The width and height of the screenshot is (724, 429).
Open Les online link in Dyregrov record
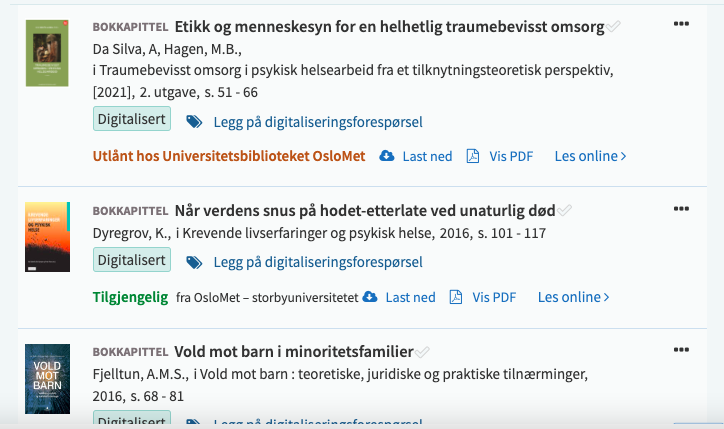573,297
